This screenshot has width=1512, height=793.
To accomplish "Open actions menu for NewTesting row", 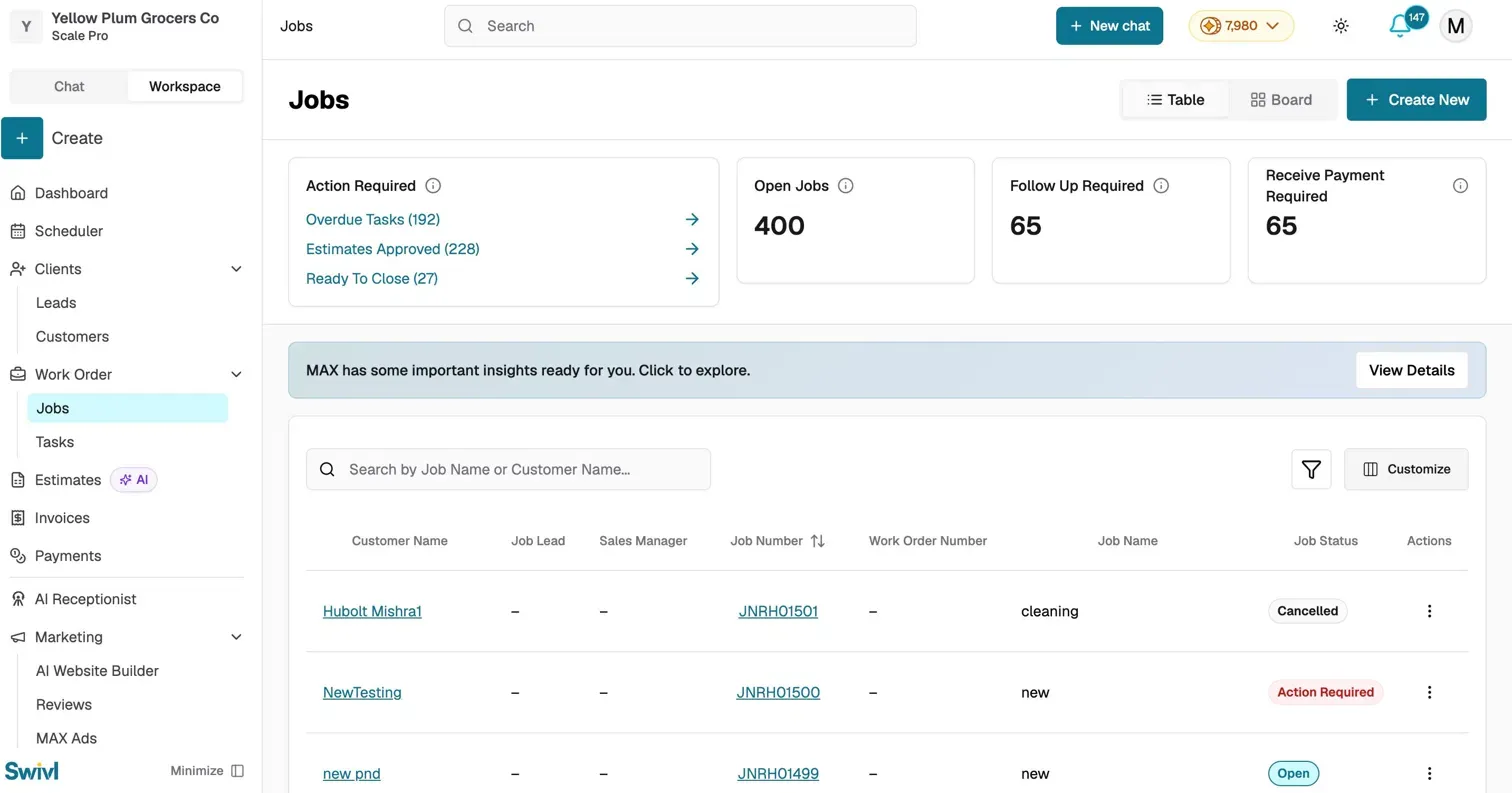I will 1429,692.
